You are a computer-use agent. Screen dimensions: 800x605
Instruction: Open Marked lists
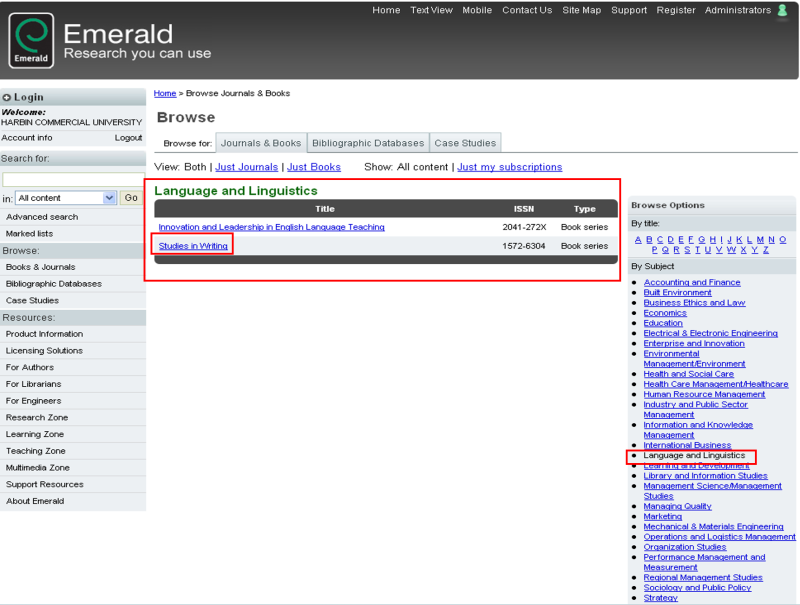coord(29,234)
